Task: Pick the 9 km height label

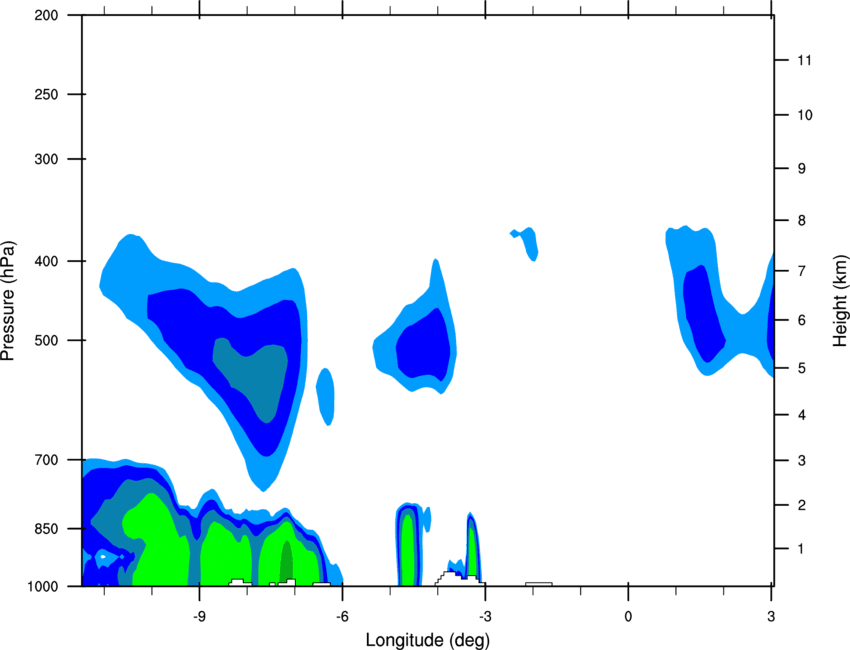Action: pyautogui.click(x=802, y=169)
